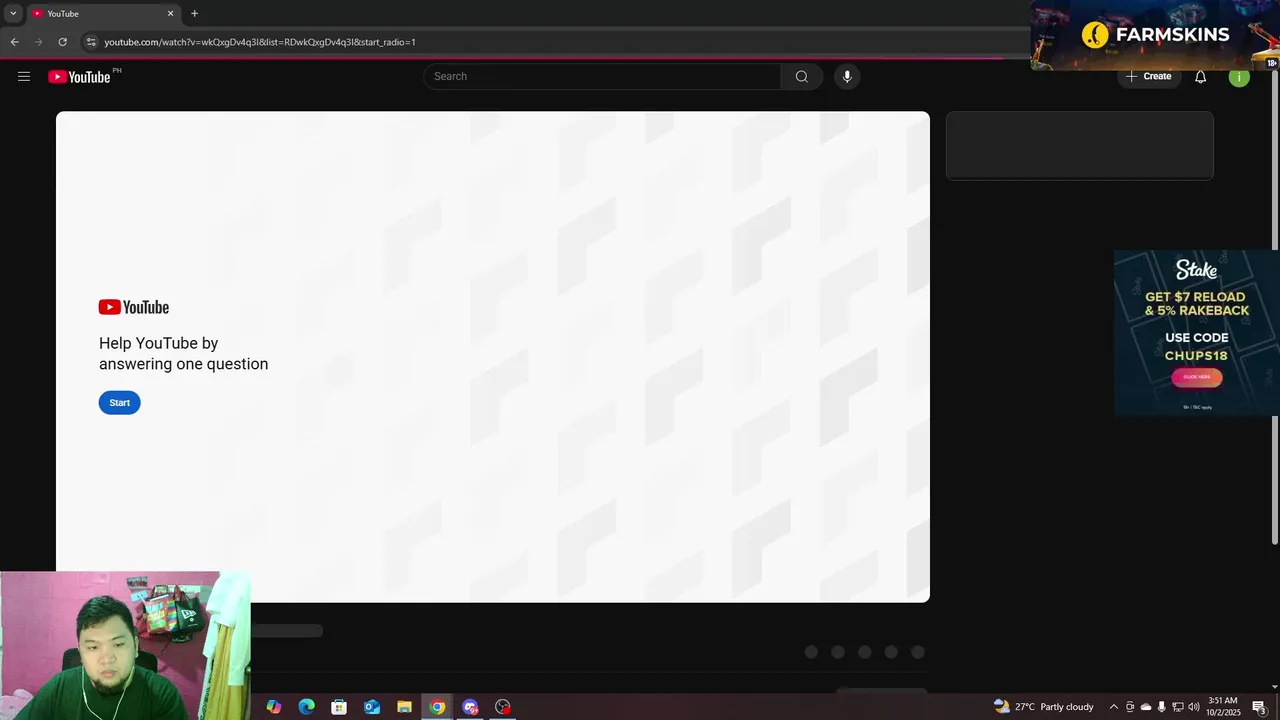Click the YouTube logo in the header
The width and height of the screenshot is (1280, 720).
[79, 77]
